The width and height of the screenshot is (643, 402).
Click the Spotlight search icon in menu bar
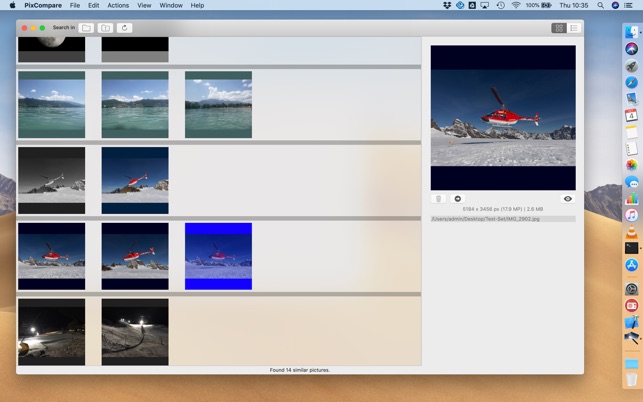(x=601, y=5)
